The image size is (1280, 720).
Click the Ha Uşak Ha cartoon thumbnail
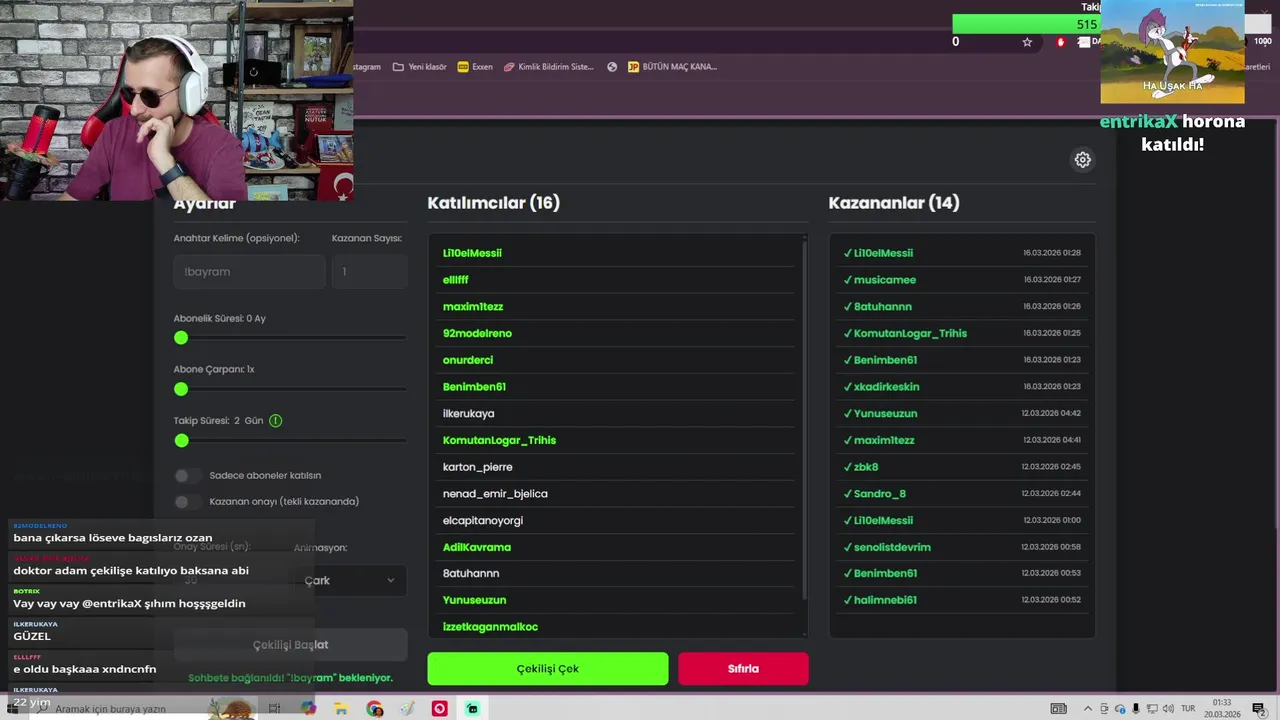coord(1172,50)
